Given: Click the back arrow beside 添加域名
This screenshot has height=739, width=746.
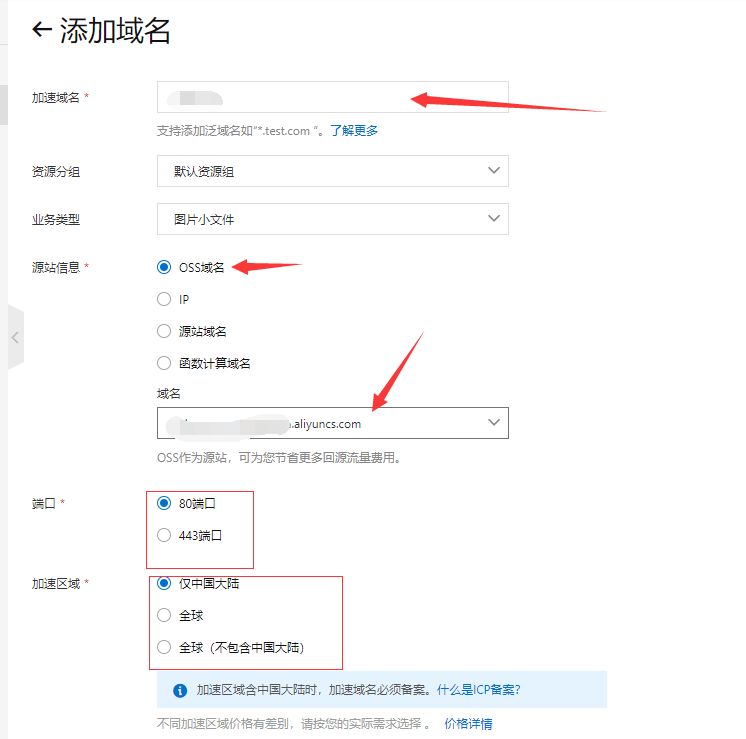Looking at the screenshot, I should point(42,30).
